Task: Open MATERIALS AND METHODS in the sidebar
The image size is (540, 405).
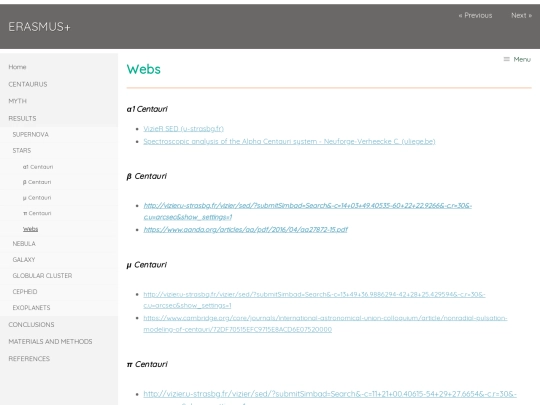Action: coord(50,341)
